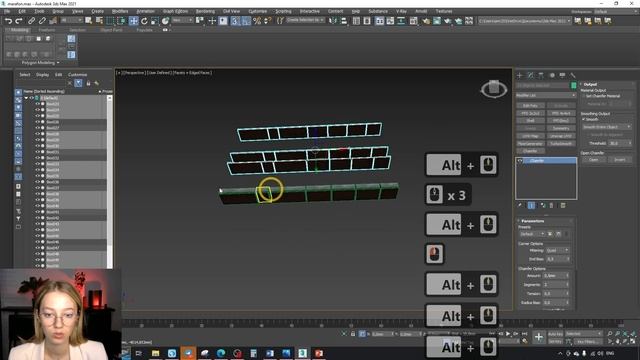
Task: Activate the Select and Move tool
Action: click(133, 21)
